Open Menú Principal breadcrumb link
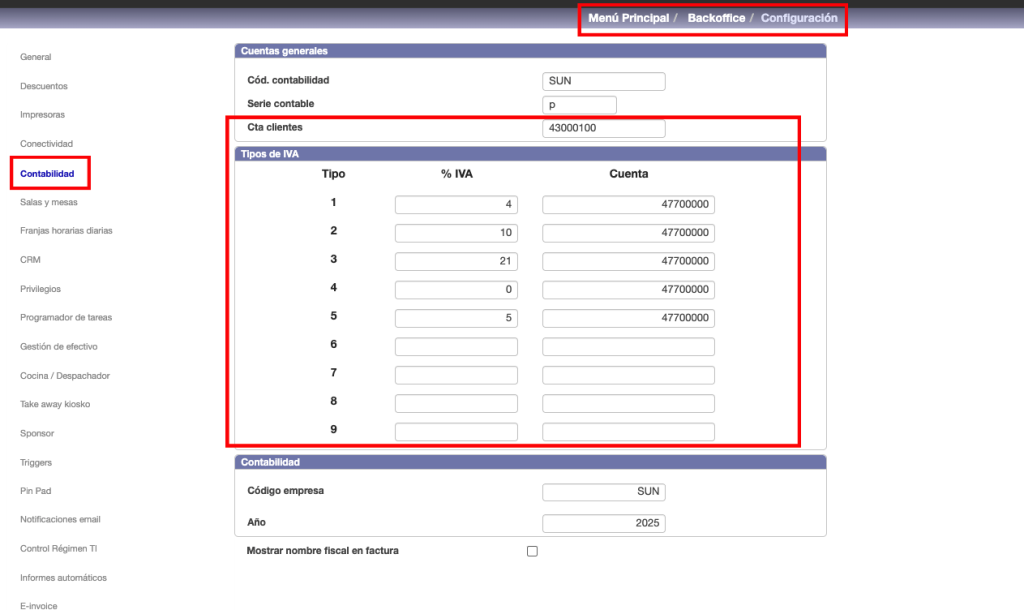1024x610 pixels. click(x=628, y=18)
